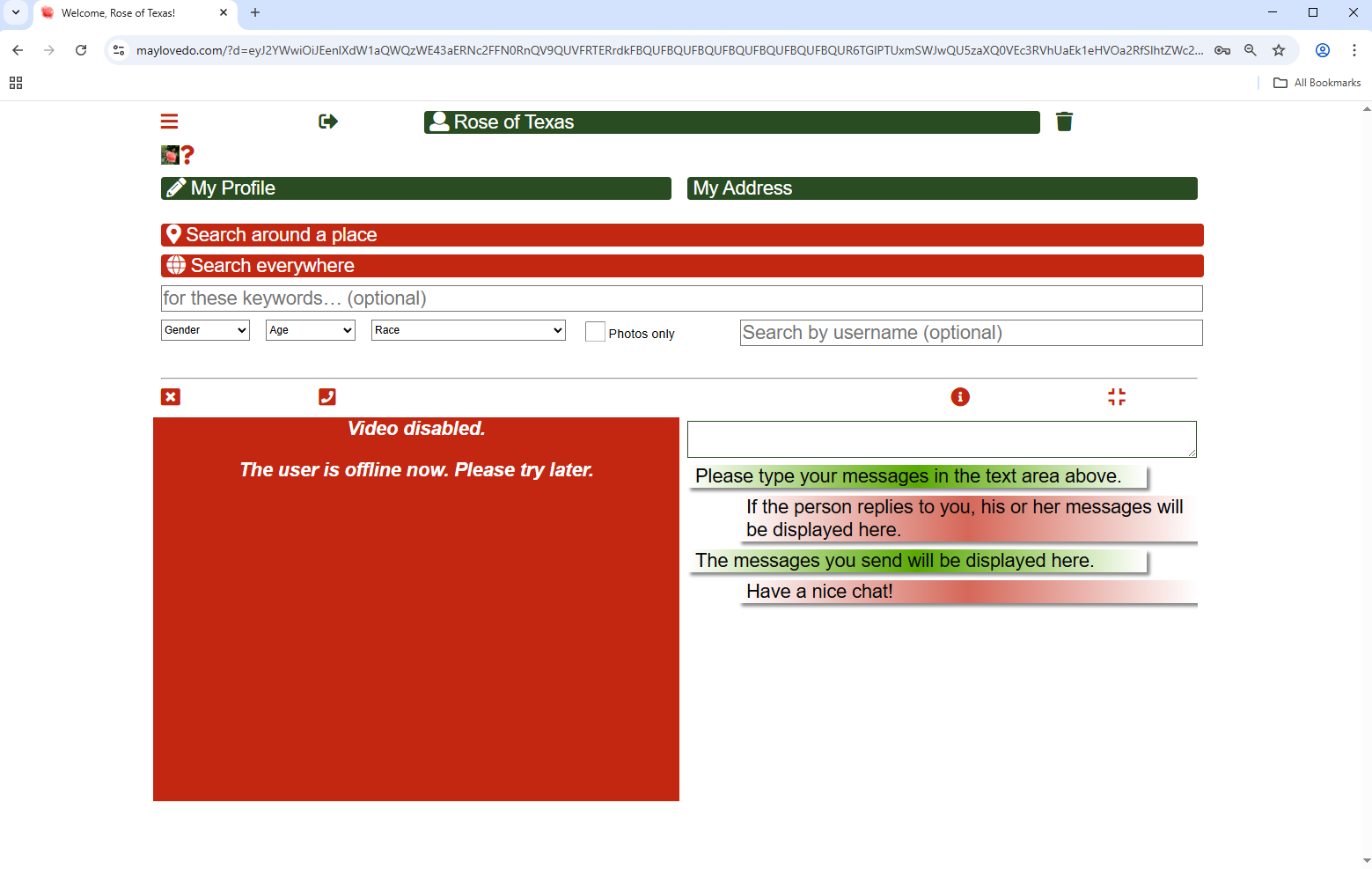
Task: Expand the Age dropdown
Action: click(310, 330)
